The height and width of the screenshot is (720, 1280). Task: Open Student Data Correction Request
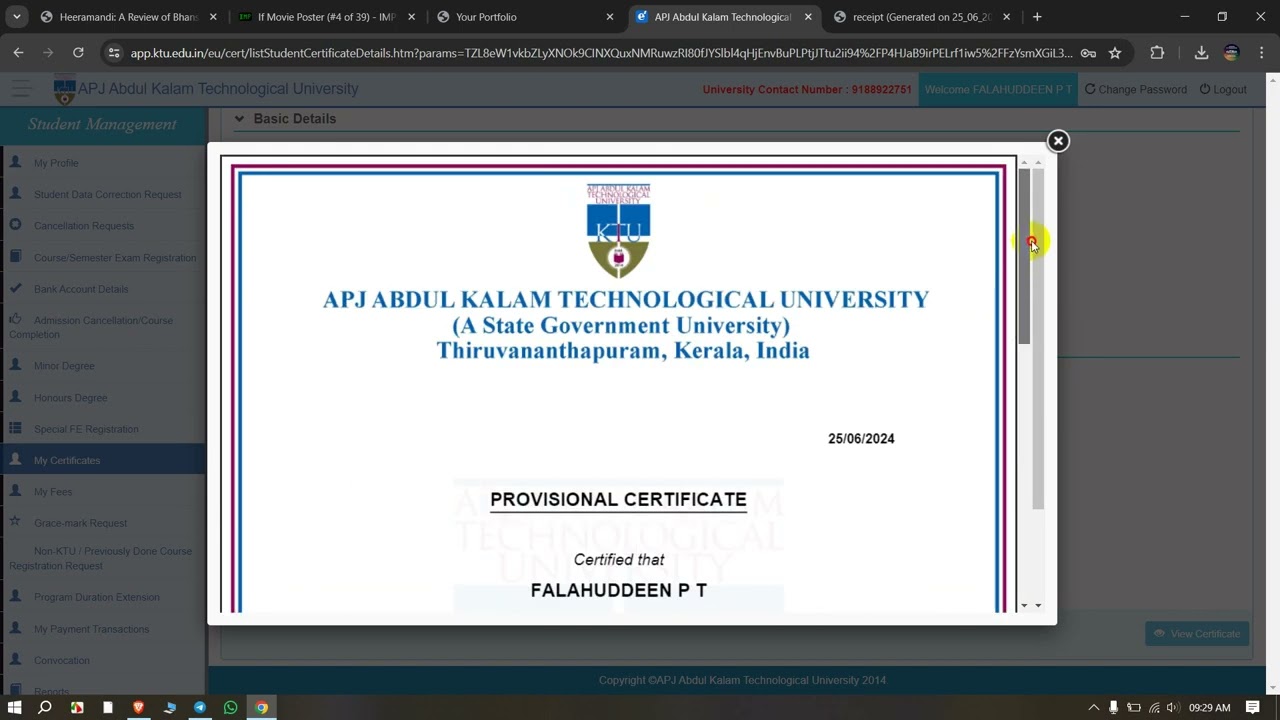tap(108, 194)
